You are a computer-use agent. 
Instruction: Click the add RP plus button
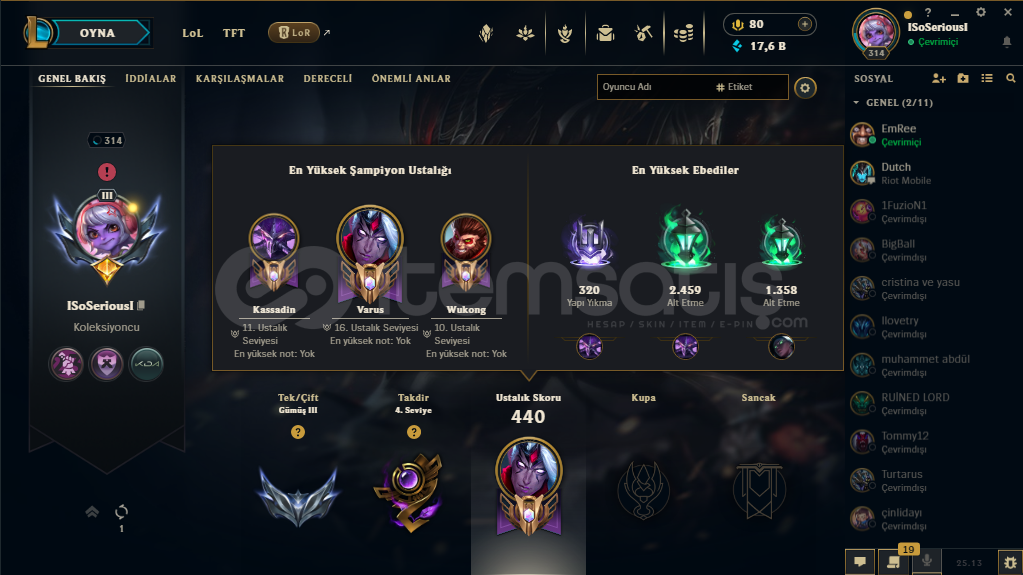point(804,24)
